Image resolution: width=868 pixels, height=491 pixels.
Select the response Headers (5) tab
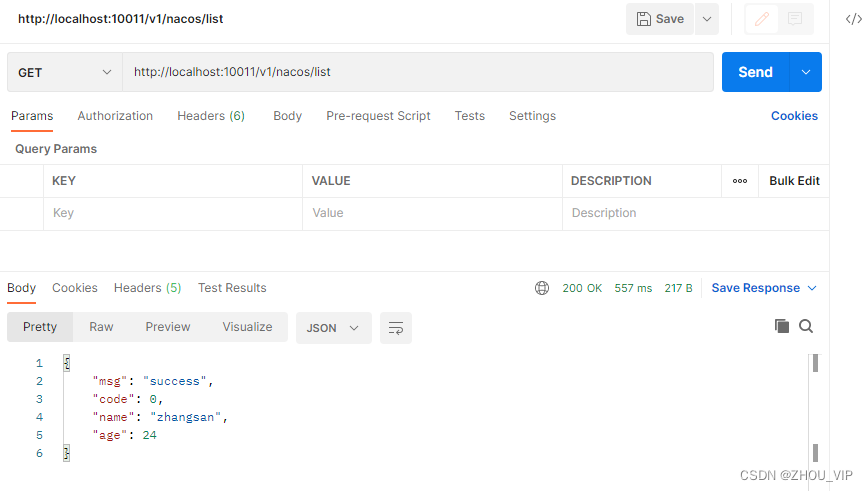tap(147, 288)
